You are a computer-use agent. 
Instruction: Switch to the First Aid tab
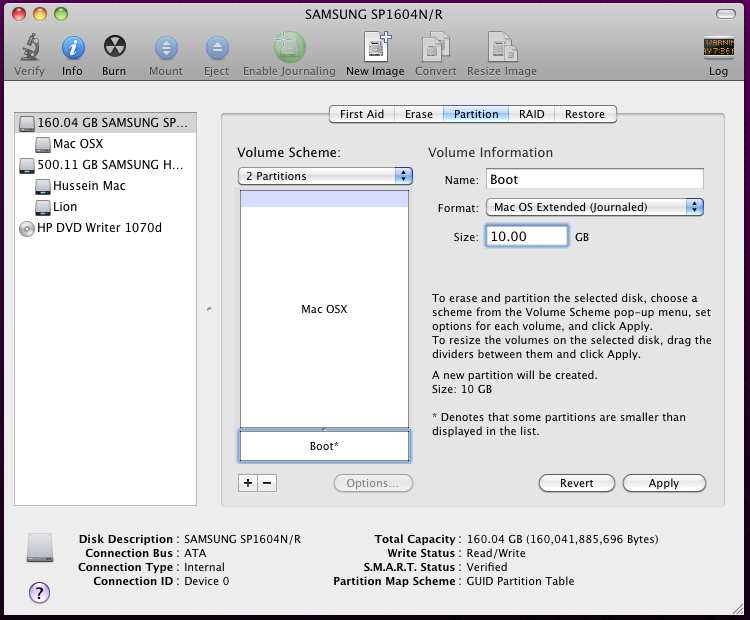(362, 114)
